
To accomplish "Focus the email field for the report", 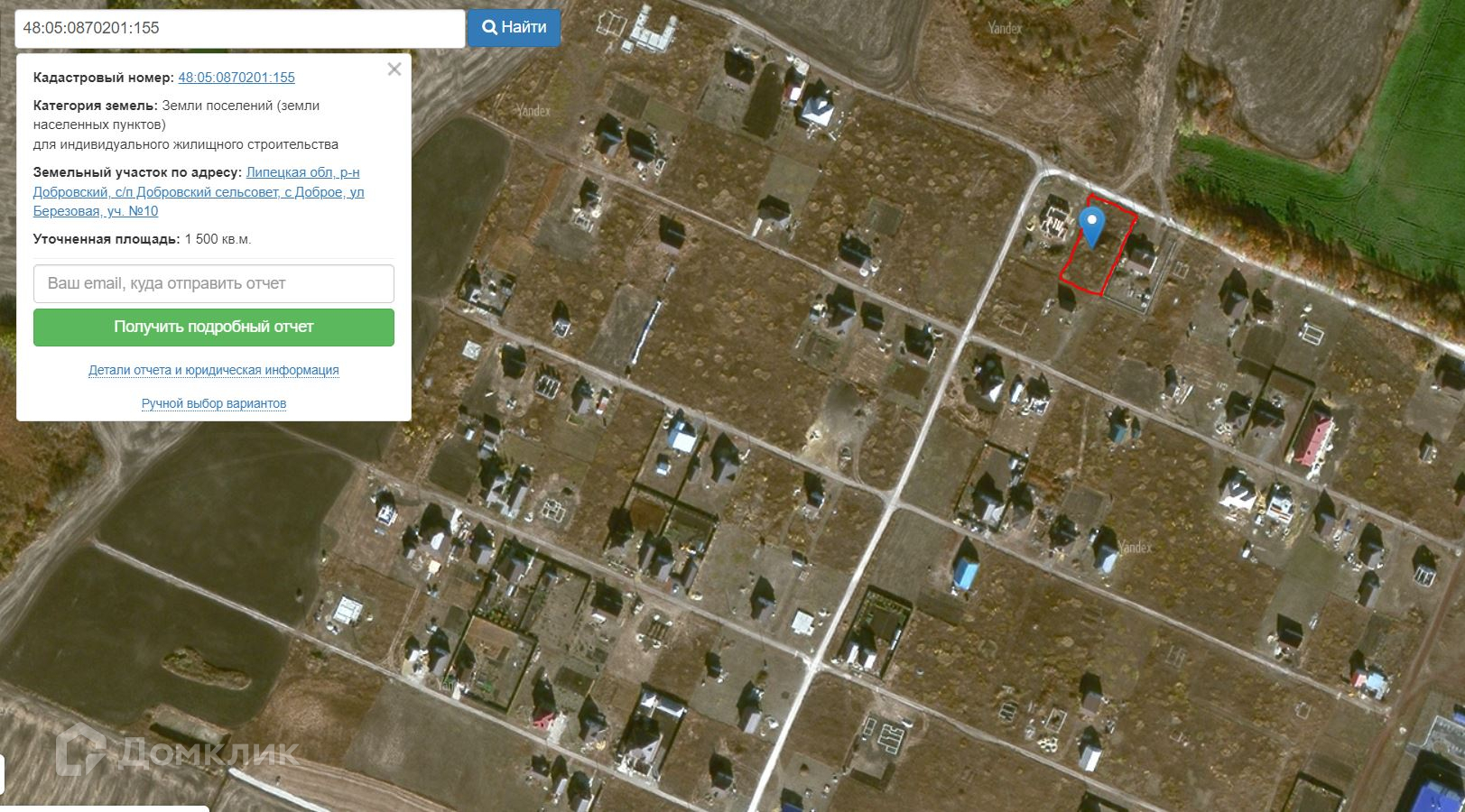I will [x=214, y=283].
